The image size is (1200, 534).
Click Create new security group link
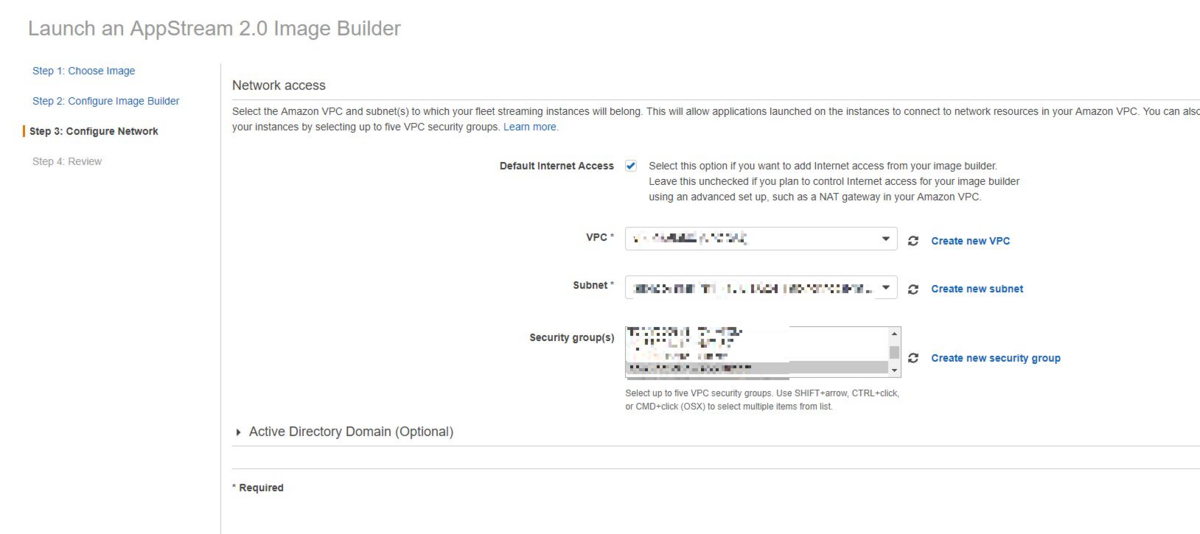coord(996,358)
